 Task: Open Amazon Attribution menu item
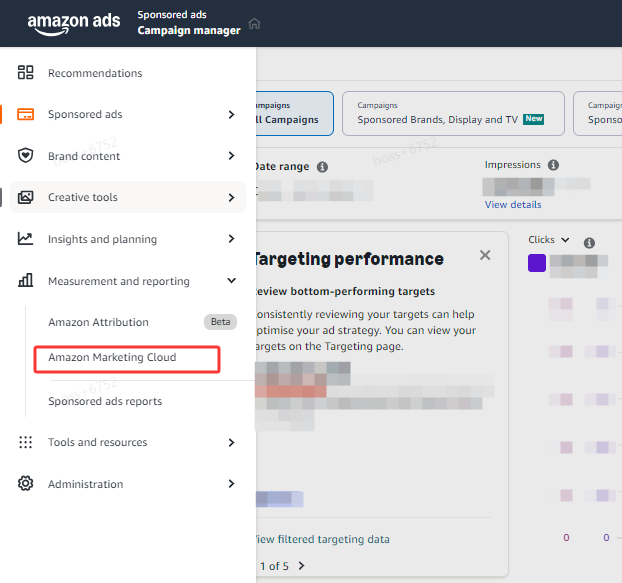[98, 322]
